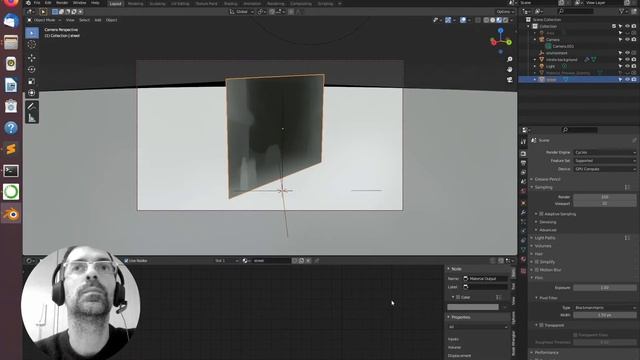Expand the Volumes panel
This screenshot has width=640, height=360.
543,246
